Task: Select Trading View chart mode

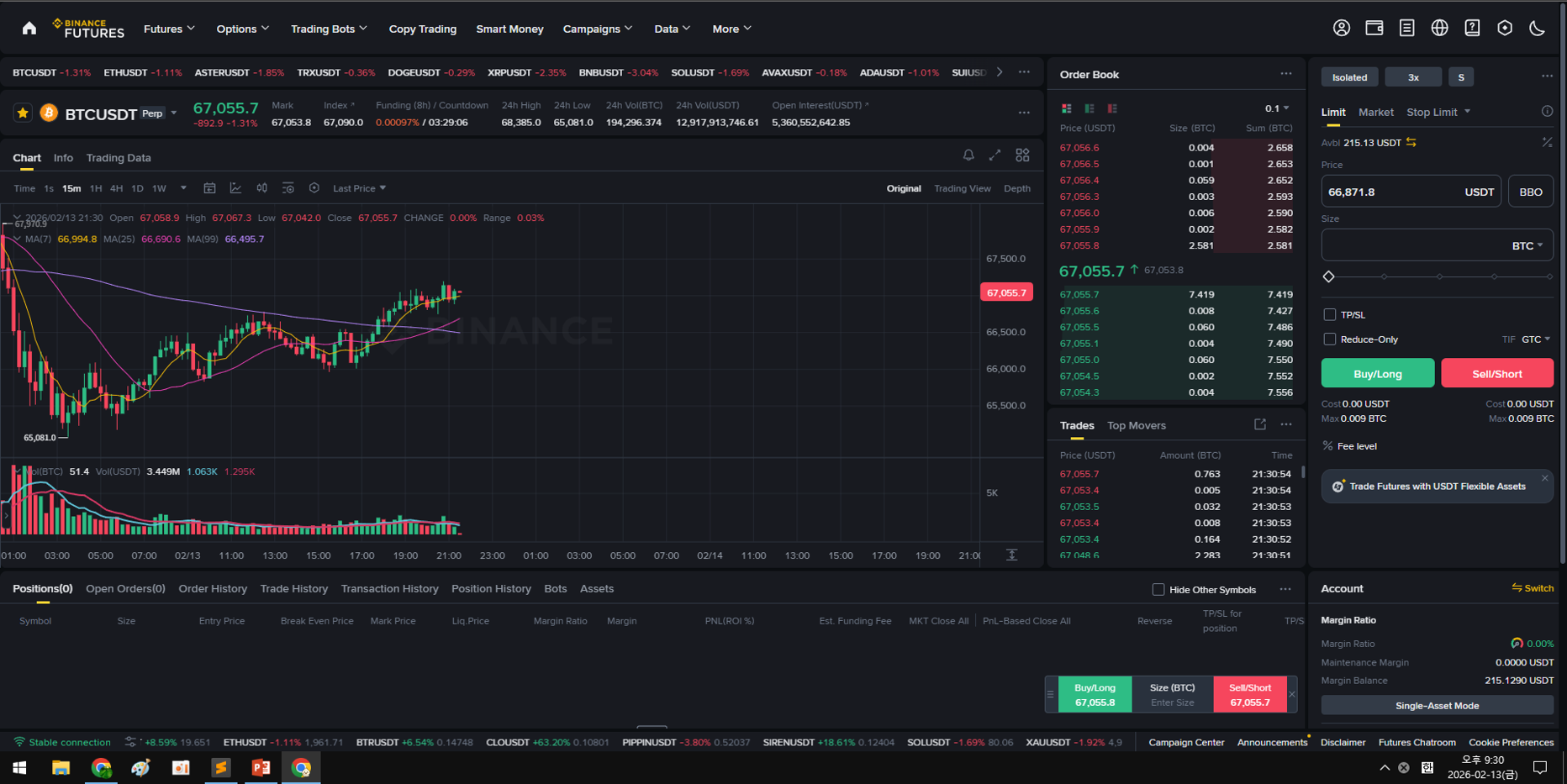Action: click(x=962, y=188)
